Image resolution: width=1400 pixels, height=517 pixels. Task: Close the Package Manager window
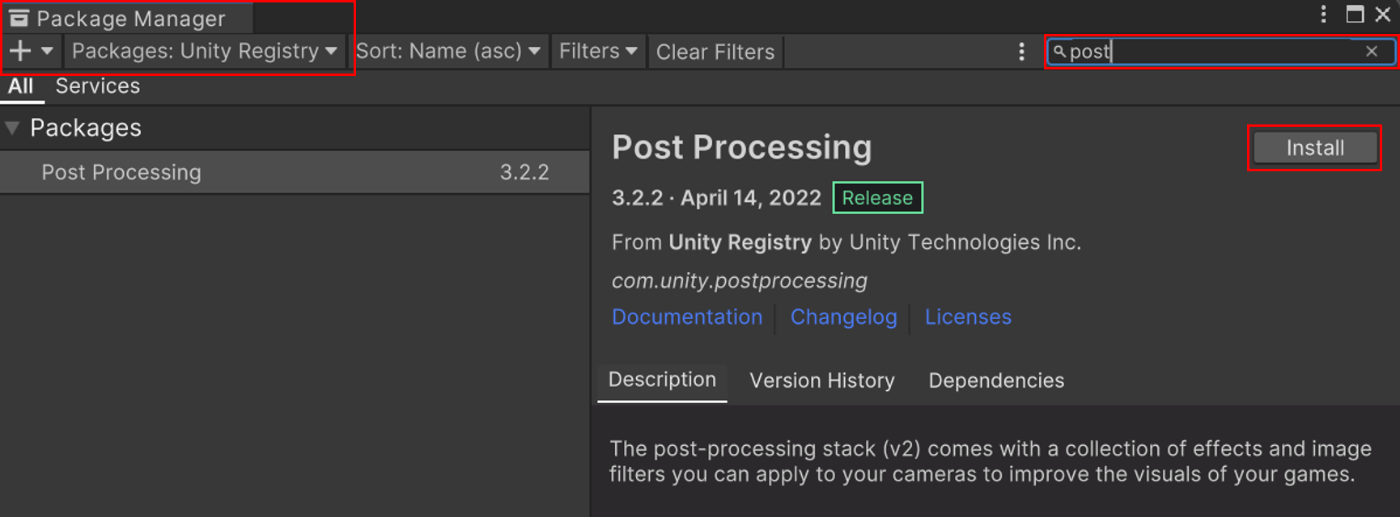click(x=1384, y=15)
